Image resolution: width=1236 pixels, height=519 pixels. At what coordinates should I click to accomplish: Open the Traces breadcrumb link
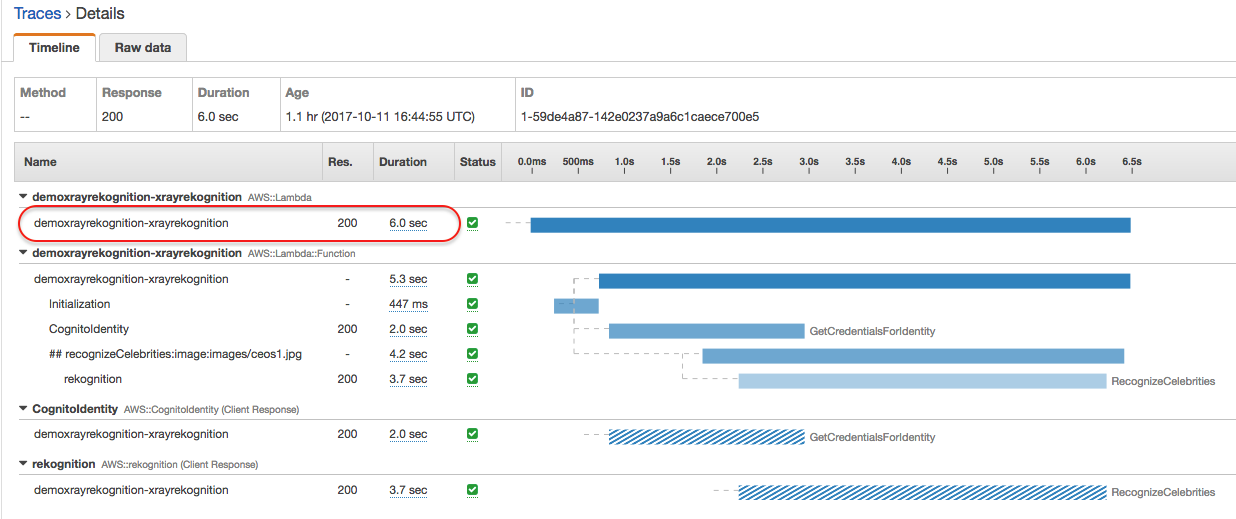37,14
